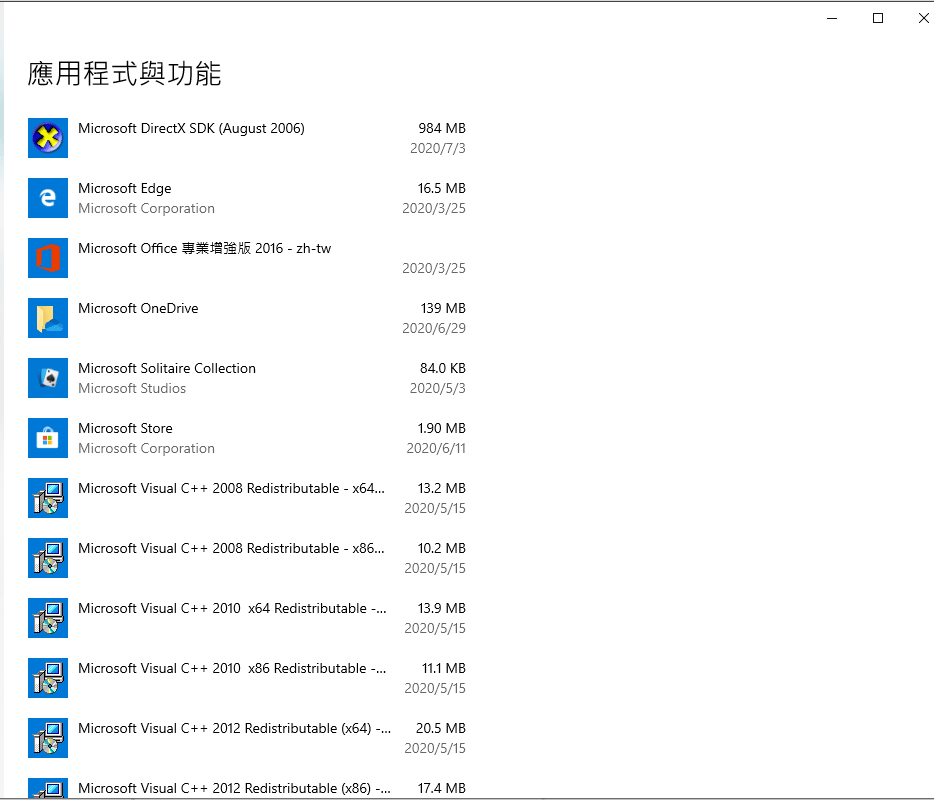Click the 2020/6/11 install date
The image size is (934, 800).
click(436, 449)
